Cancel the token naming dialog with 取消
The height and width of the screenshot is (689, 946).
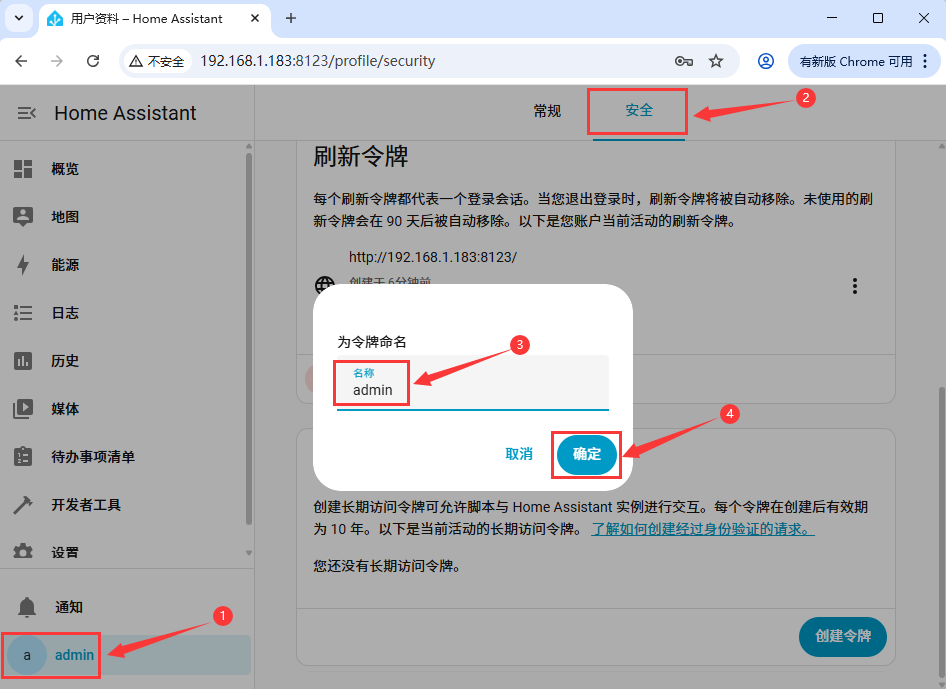[519, 454]
